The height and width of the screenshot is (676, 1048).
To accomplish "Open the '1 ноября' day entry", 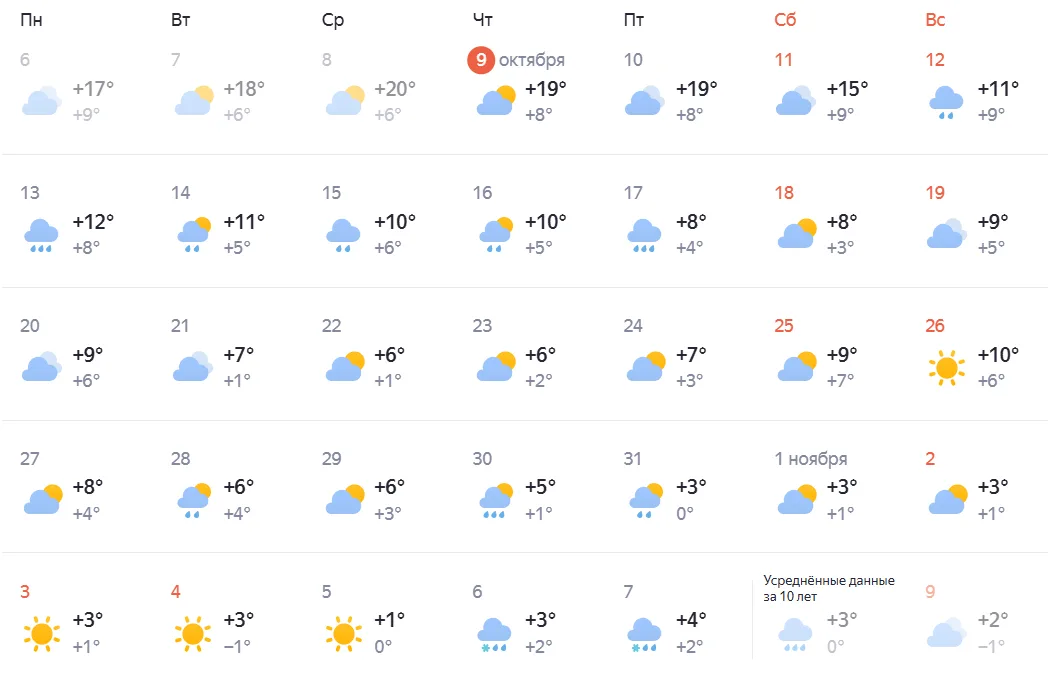I will [x=810, y=459].
